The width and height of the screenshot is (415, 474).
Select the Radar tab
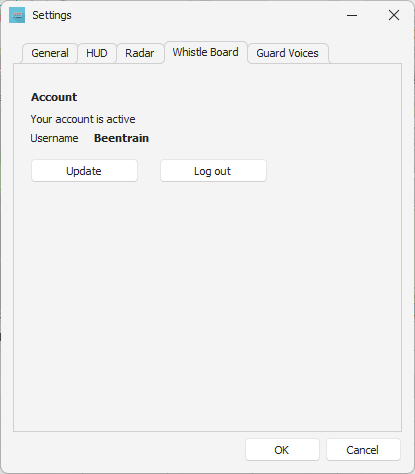click(140, 53)
